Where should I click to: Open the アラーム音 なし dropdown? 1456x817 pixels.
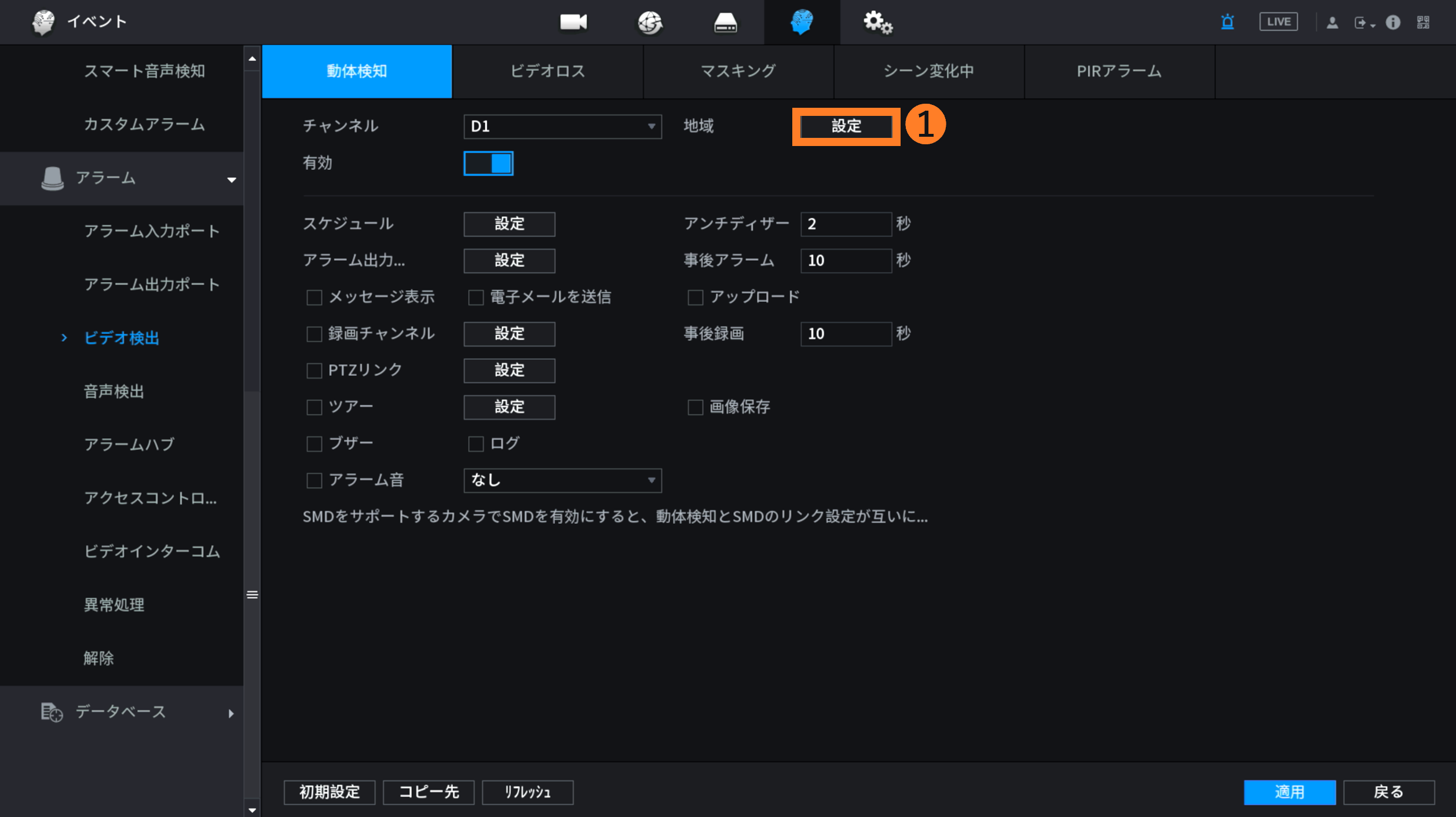[x=562, y=480]
